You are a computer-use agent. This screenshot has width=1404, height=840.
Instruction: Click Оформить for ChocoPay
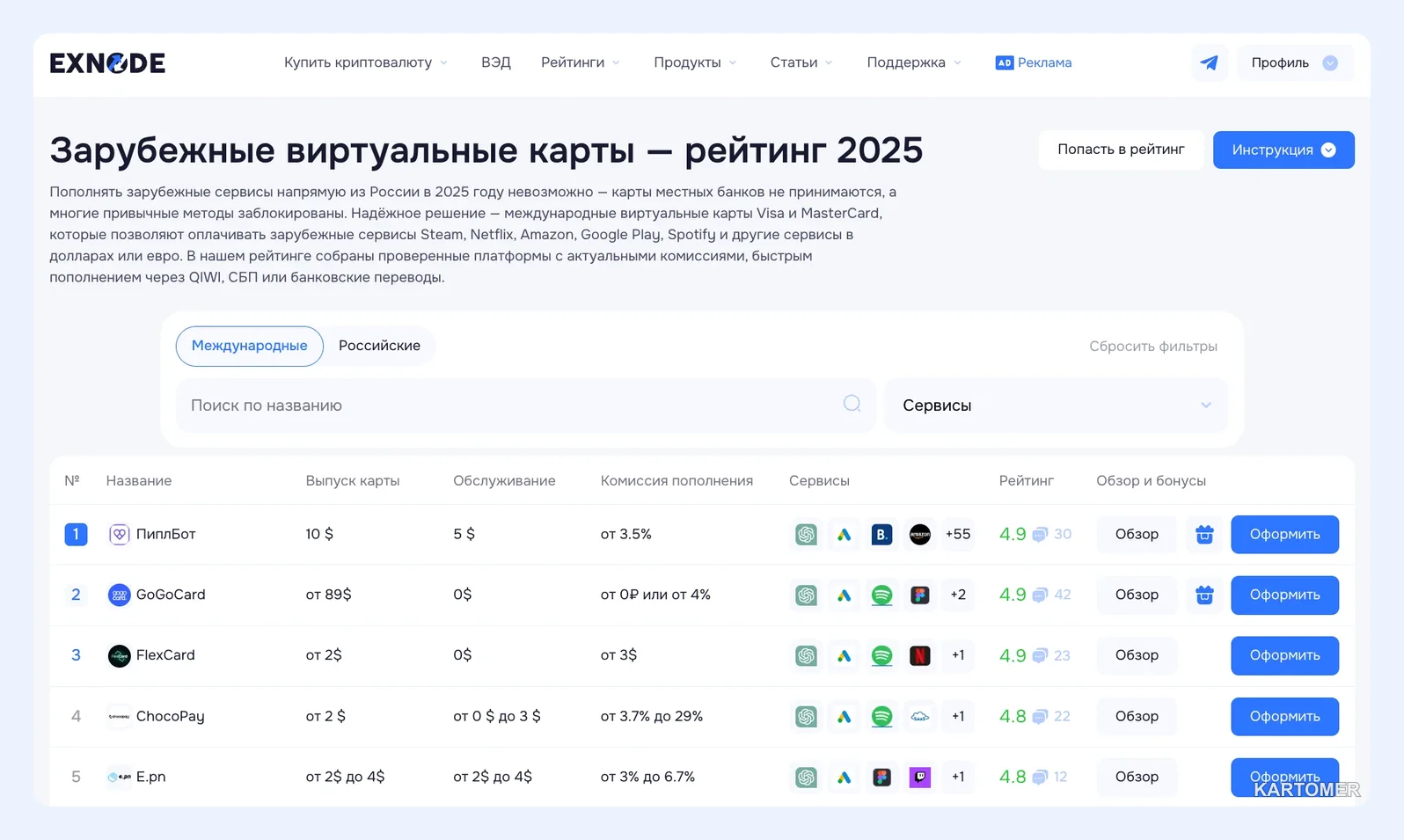[x=1284, y=716]
